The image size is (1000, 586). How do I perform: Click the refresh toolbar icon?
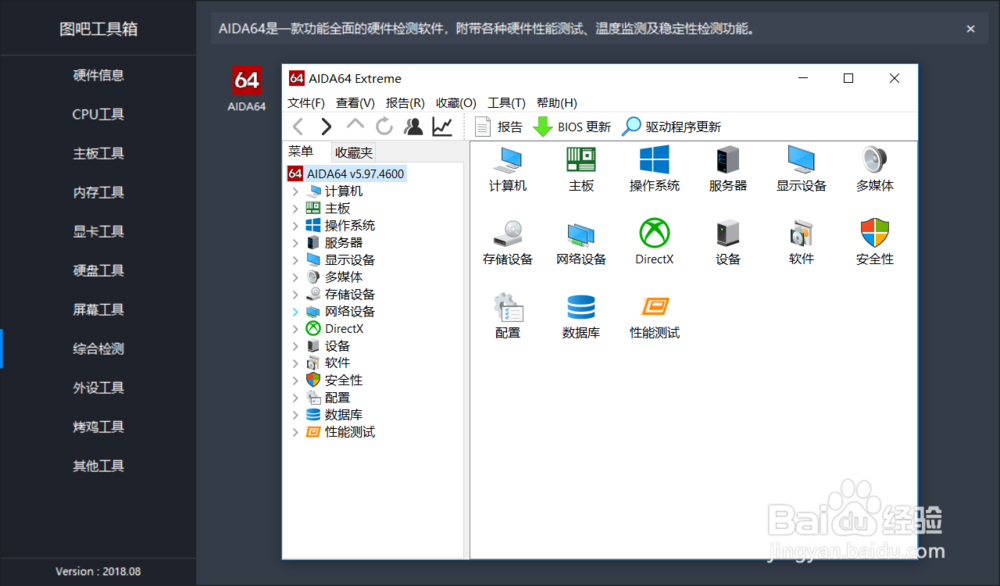[384, 126]
